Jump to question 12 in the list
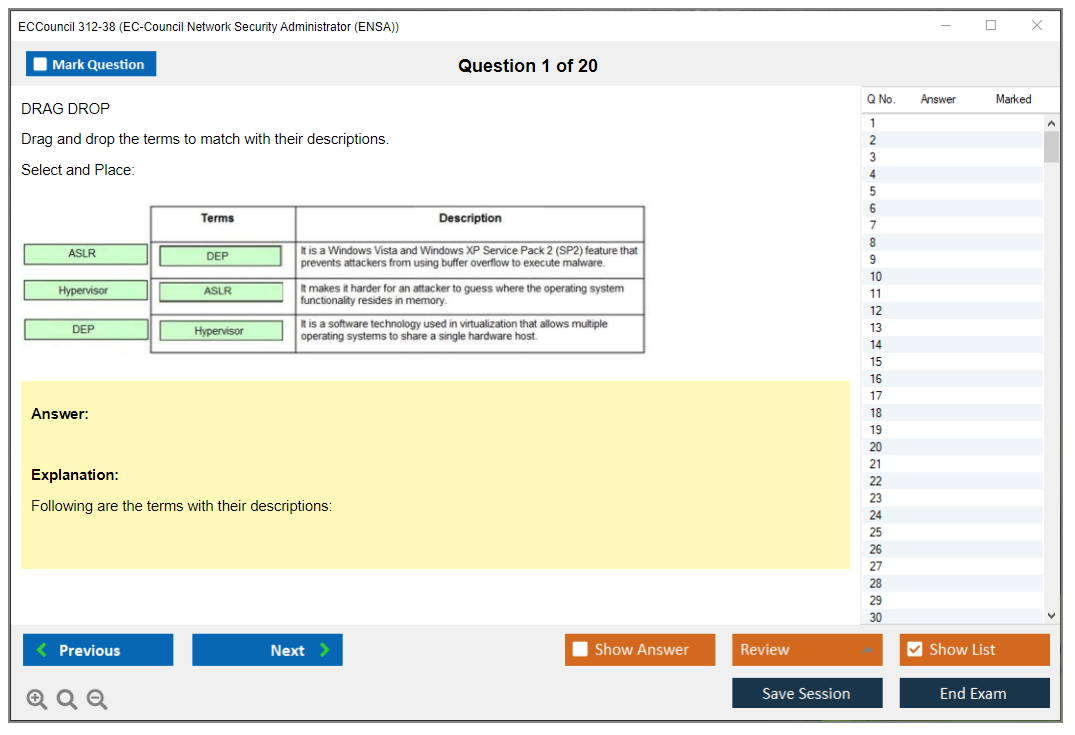 [876, 311]
